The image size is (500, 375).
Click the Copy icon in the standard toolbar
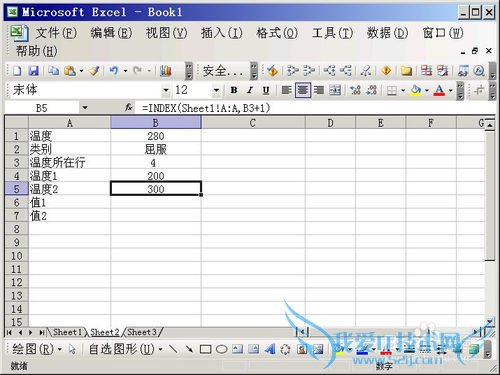[54, 71]
